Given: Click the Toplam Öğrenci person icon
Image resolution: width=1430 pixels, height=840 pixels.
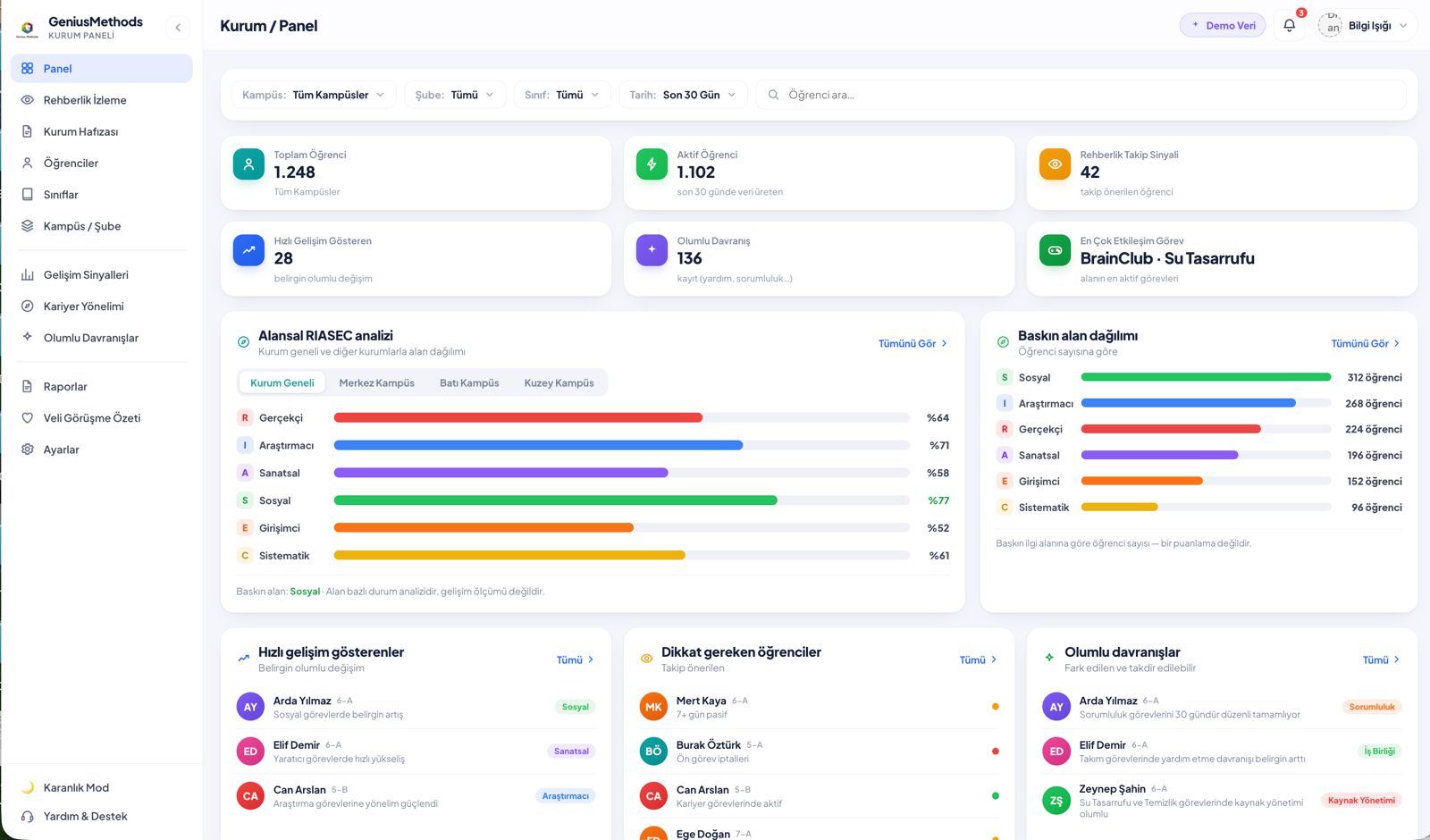Looking at the screenshot, I should click(248, 164).
